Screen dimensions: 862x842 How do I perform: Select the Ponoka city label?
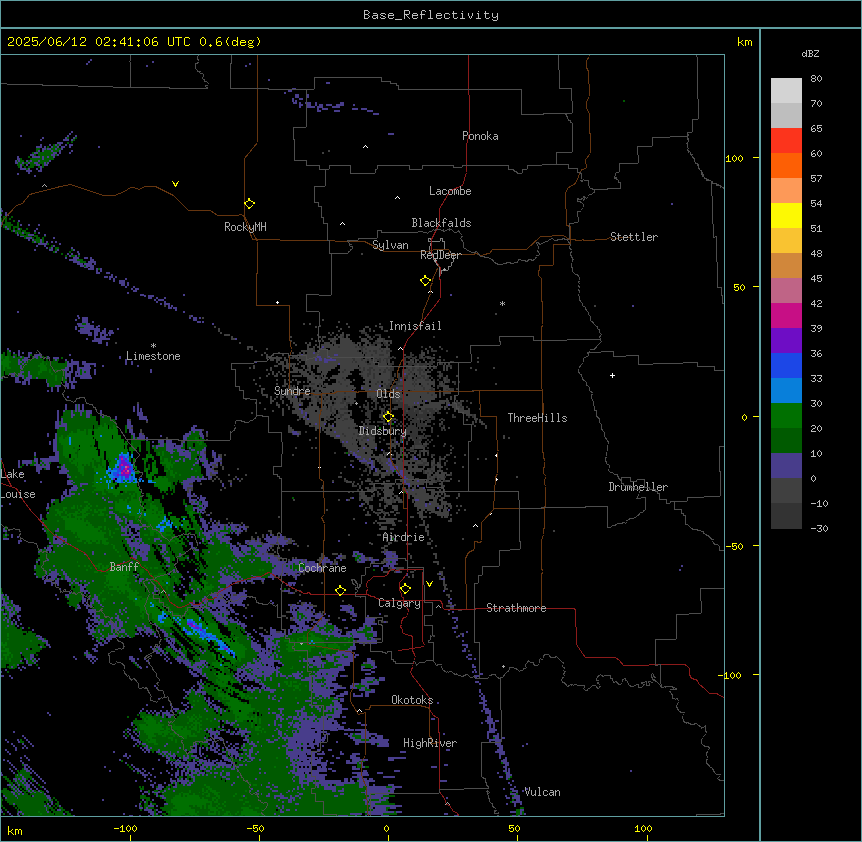[480, 136]
